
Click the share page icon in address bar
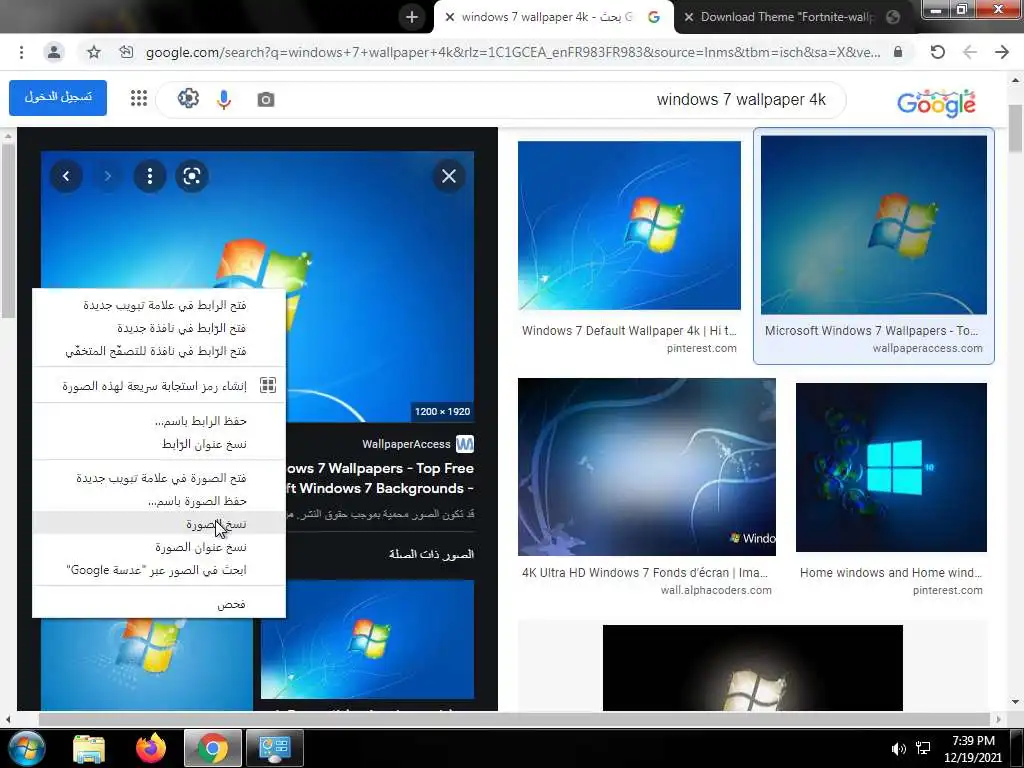point(126,52)
